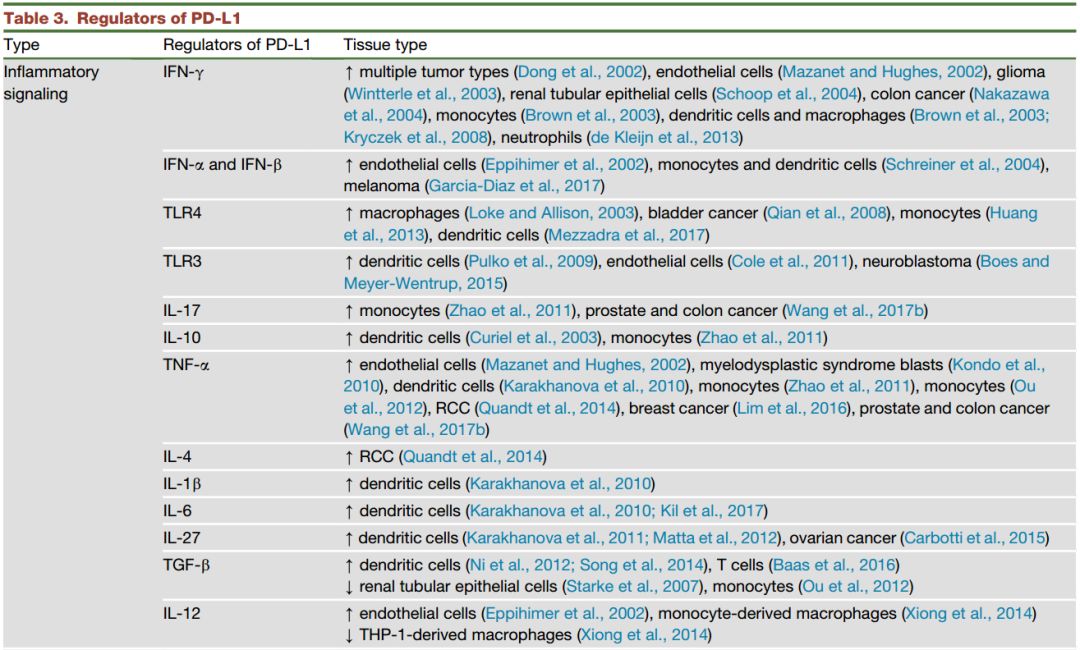The height and width of the screenshot is (650, 1080).
Task: Click Wang et al., 2017b in the IL-17 row
Action: (x=855, y=311)
